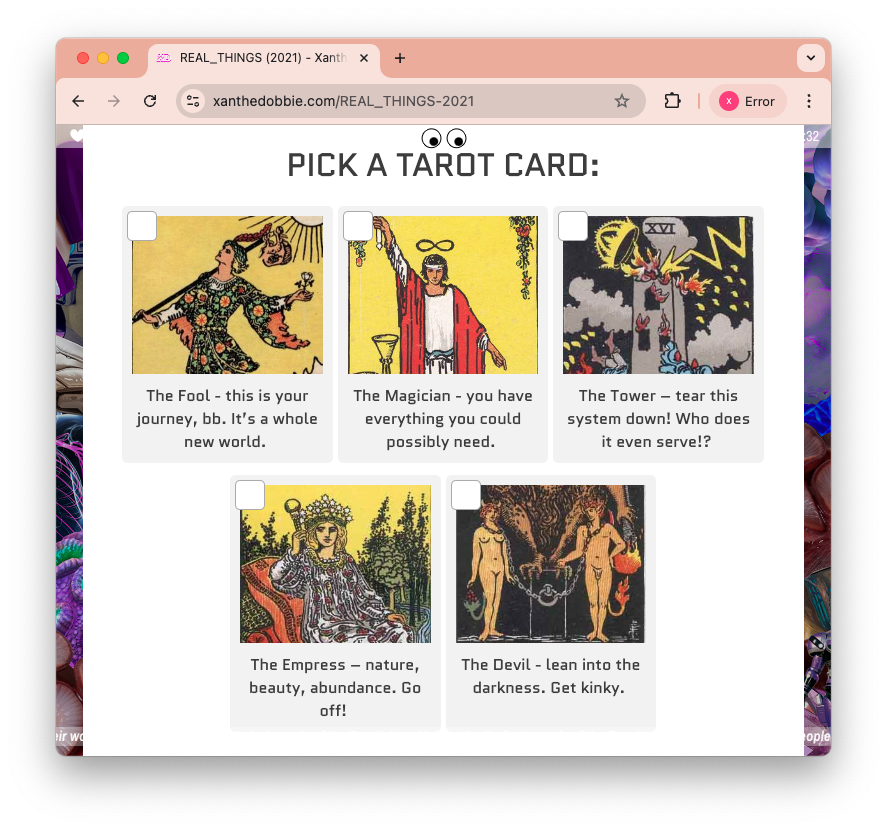Click the browser back arrow
Image resolution: width=887 pixels, height=830 pixels.
tap(78, 101)
